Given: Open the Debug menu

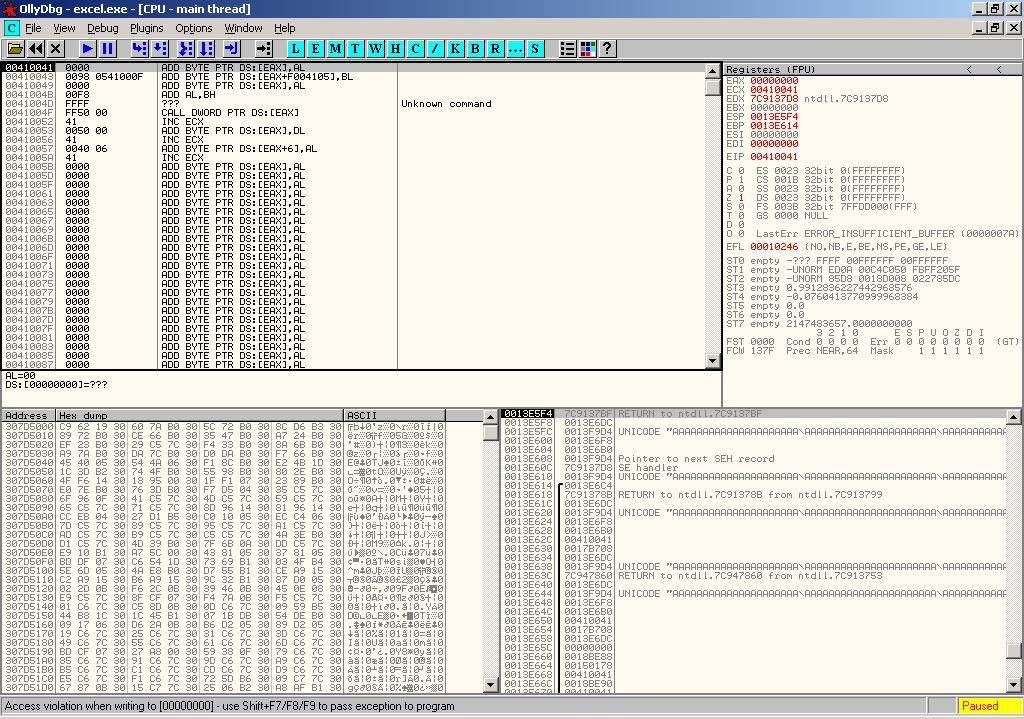Looking at the screenshot, I should coord(102,28).
